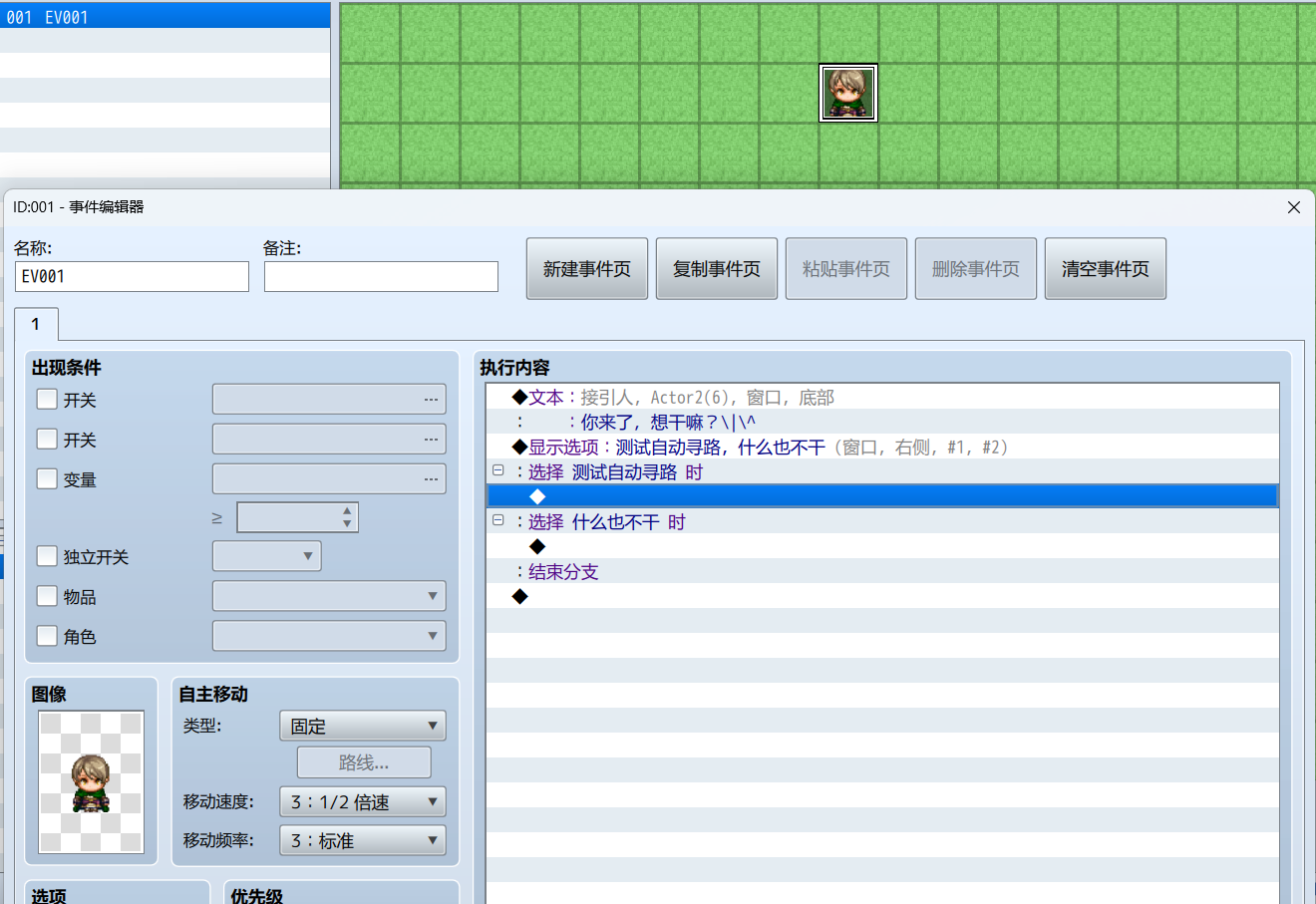Select 001 EV001 in event list

[164, 16]
